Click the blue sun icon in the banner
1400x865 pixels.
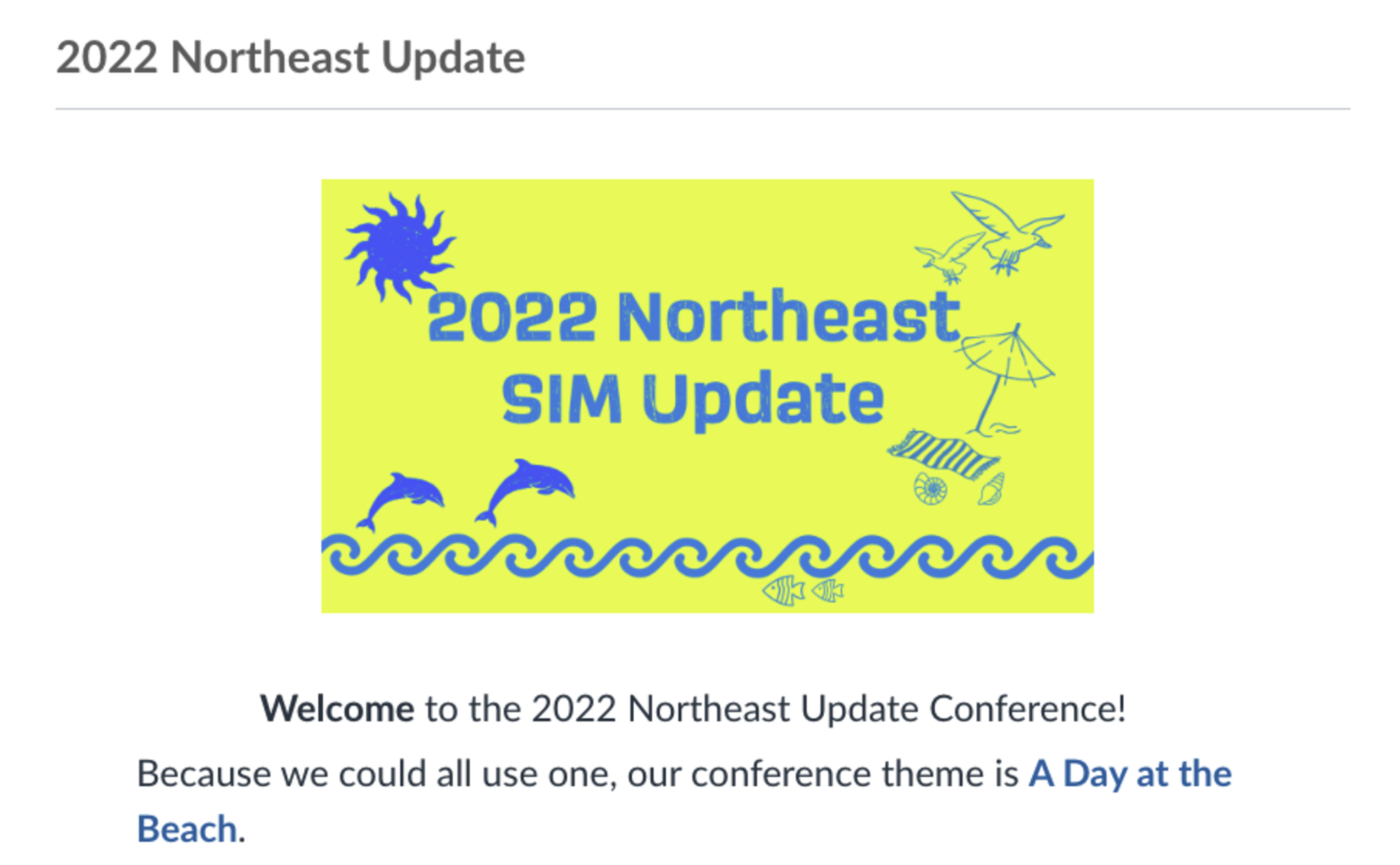[399, 247]
